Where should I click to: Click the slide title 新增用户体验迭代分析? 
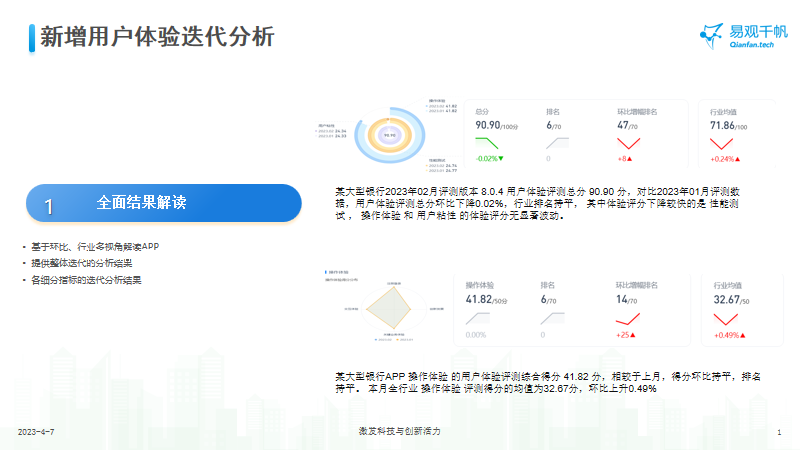coord(157,37)
